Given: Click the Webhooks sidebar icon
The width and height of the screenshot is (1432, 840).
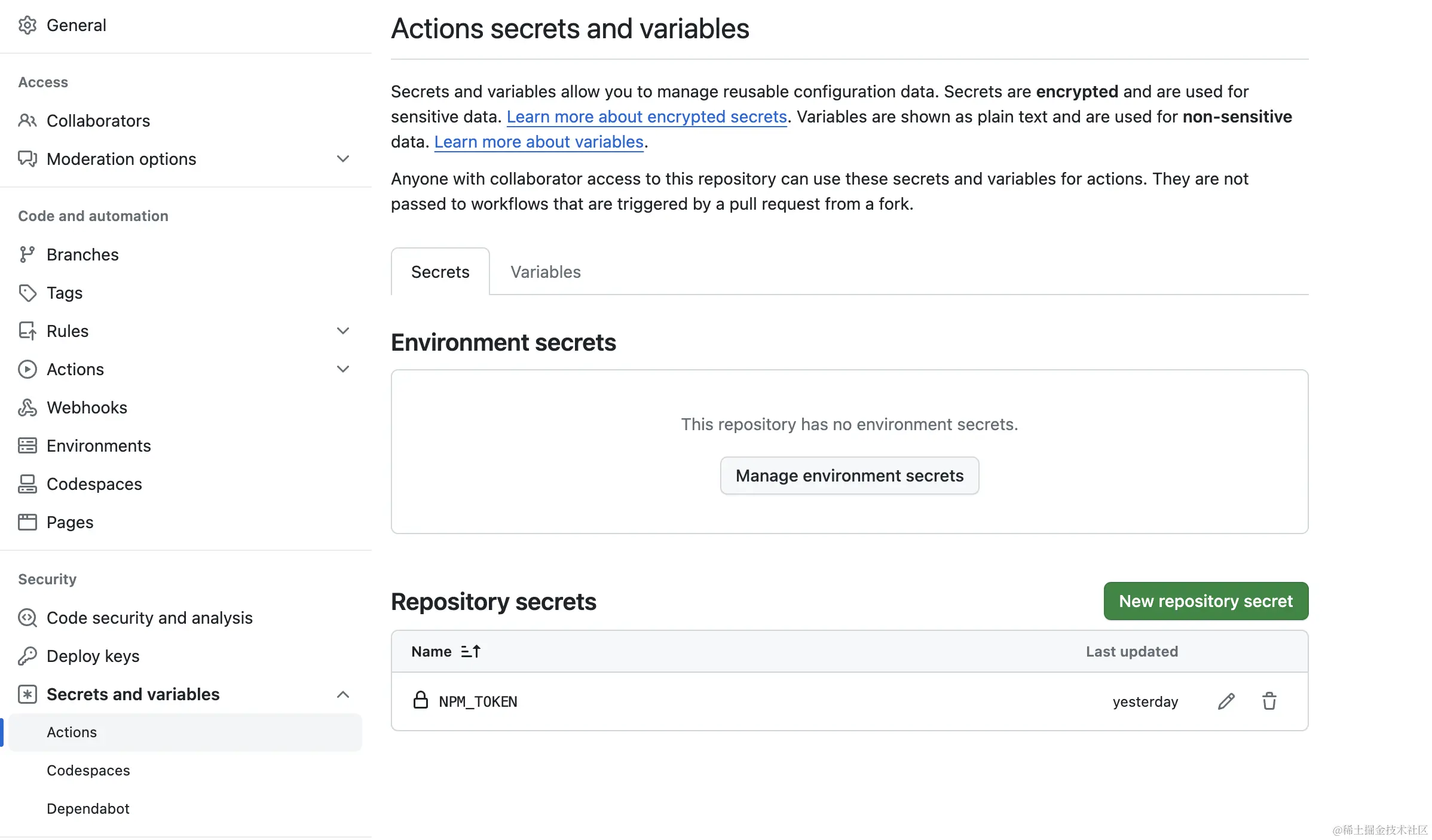Looking at the screenshot, I should 27,407.
